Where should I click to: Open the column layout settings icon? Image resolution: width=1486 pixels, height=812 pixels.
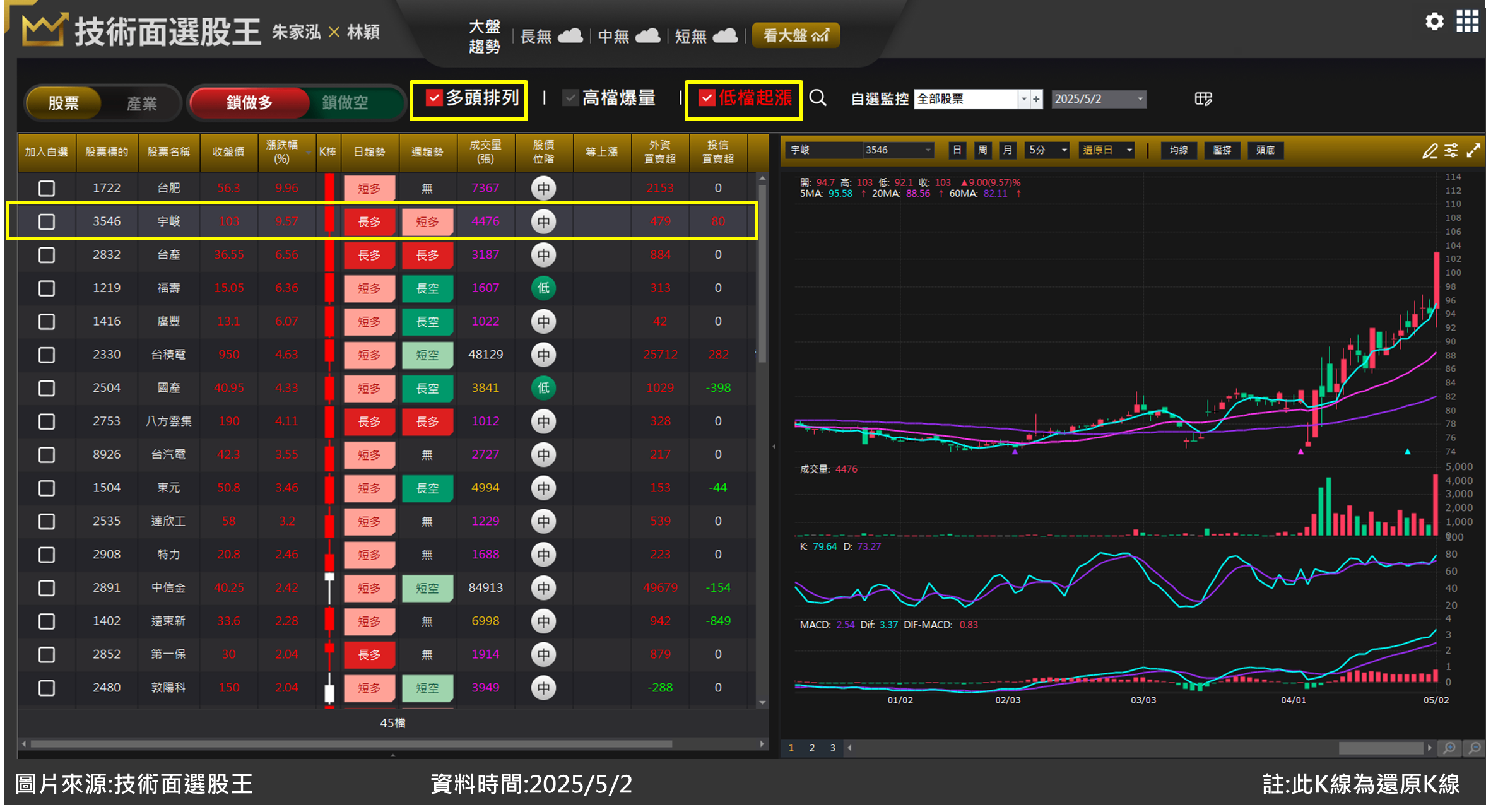(1203, 98)
